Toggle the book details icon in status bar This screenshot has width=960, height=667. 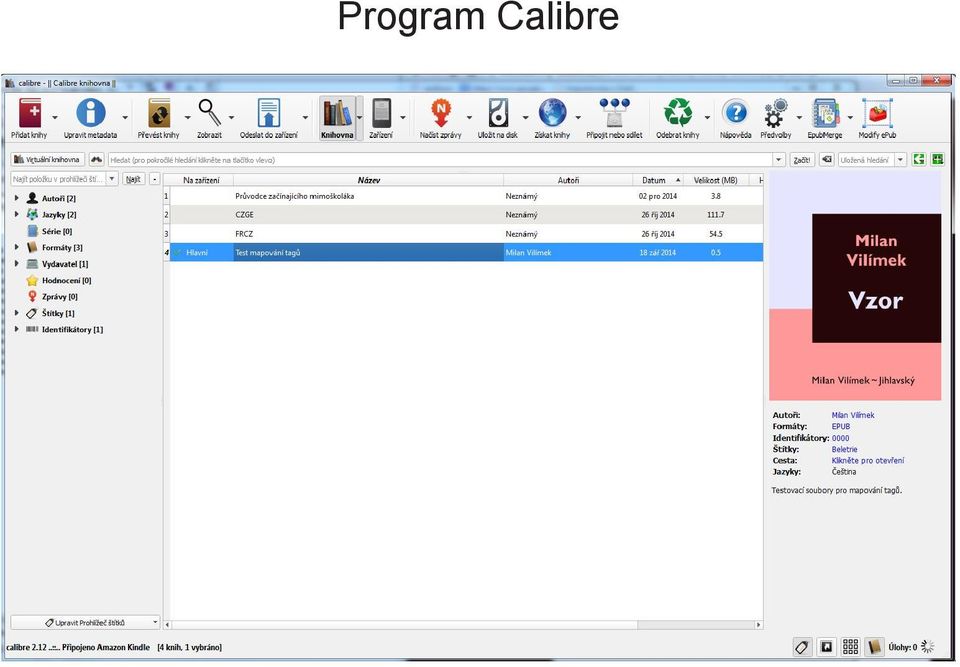tap(874, 647)
